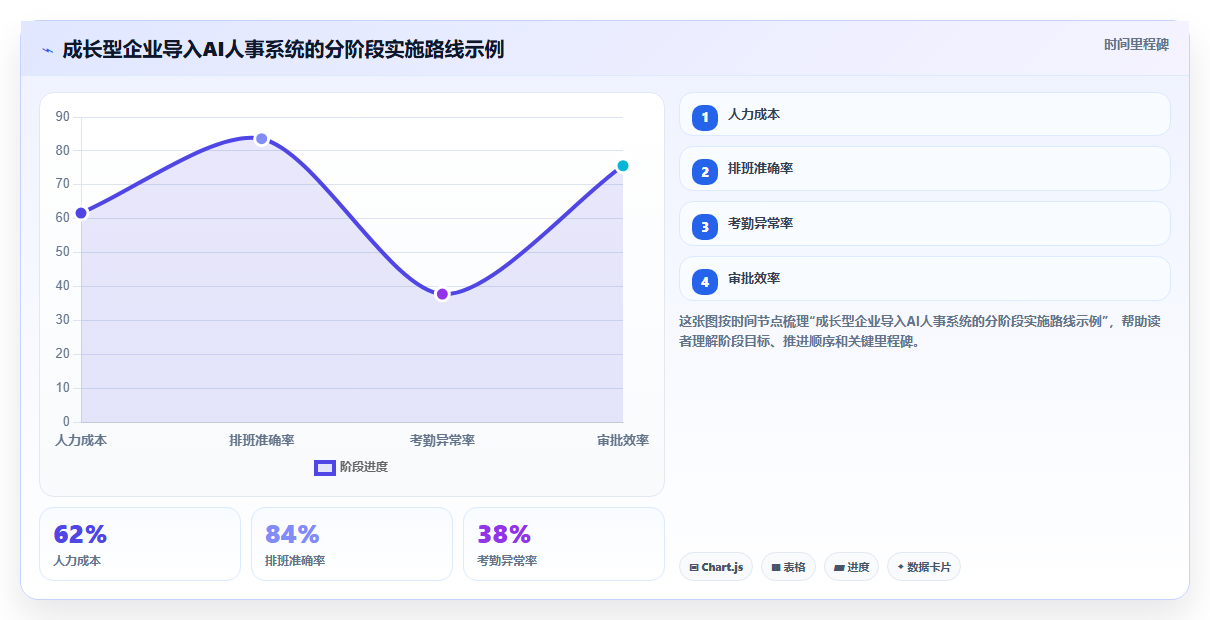Select the 进度 tag
Viewport: 1210px width, 620px height.
(852, 567)
